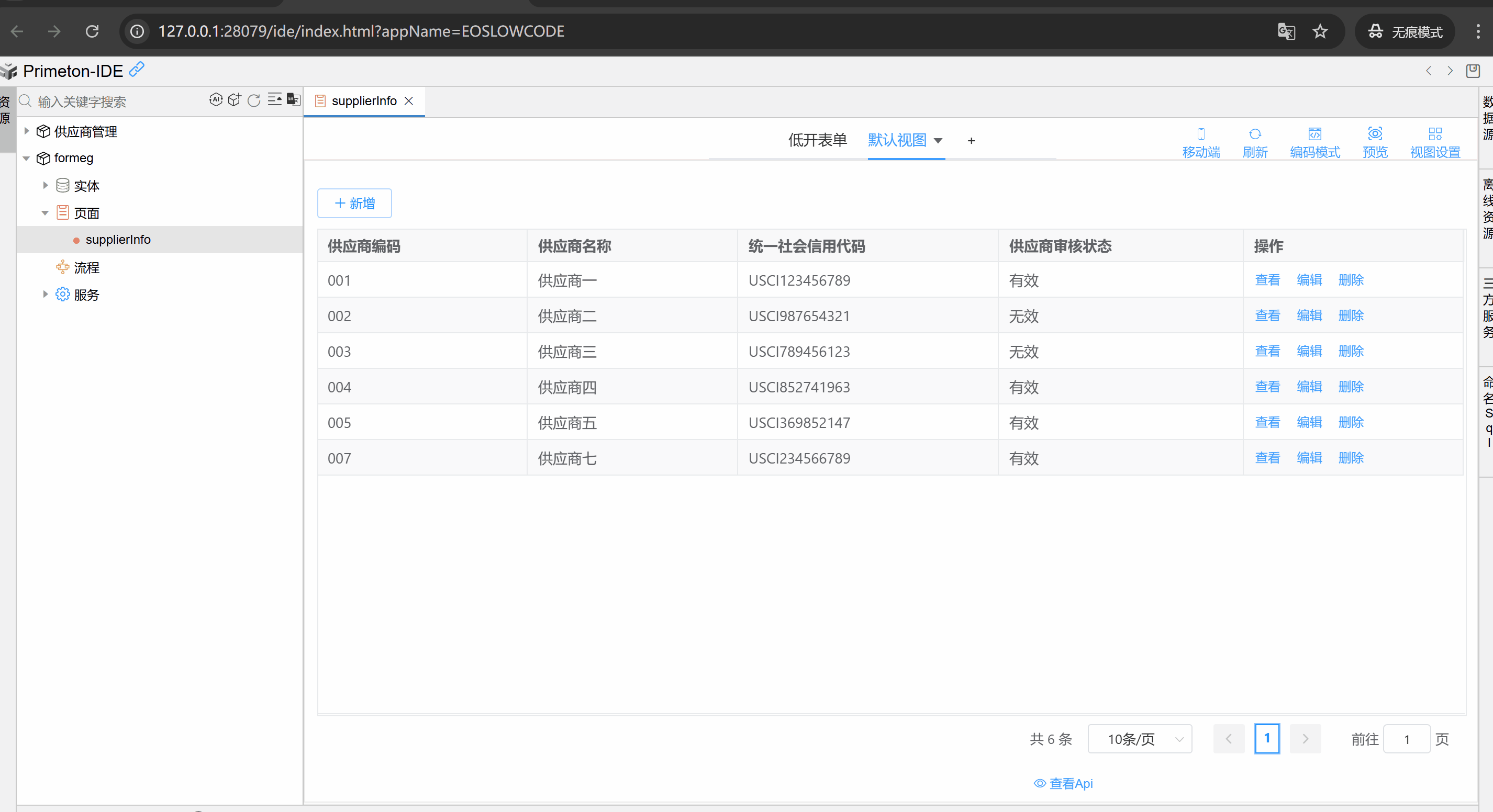Expand the 供应商管理 tree node

27,131
